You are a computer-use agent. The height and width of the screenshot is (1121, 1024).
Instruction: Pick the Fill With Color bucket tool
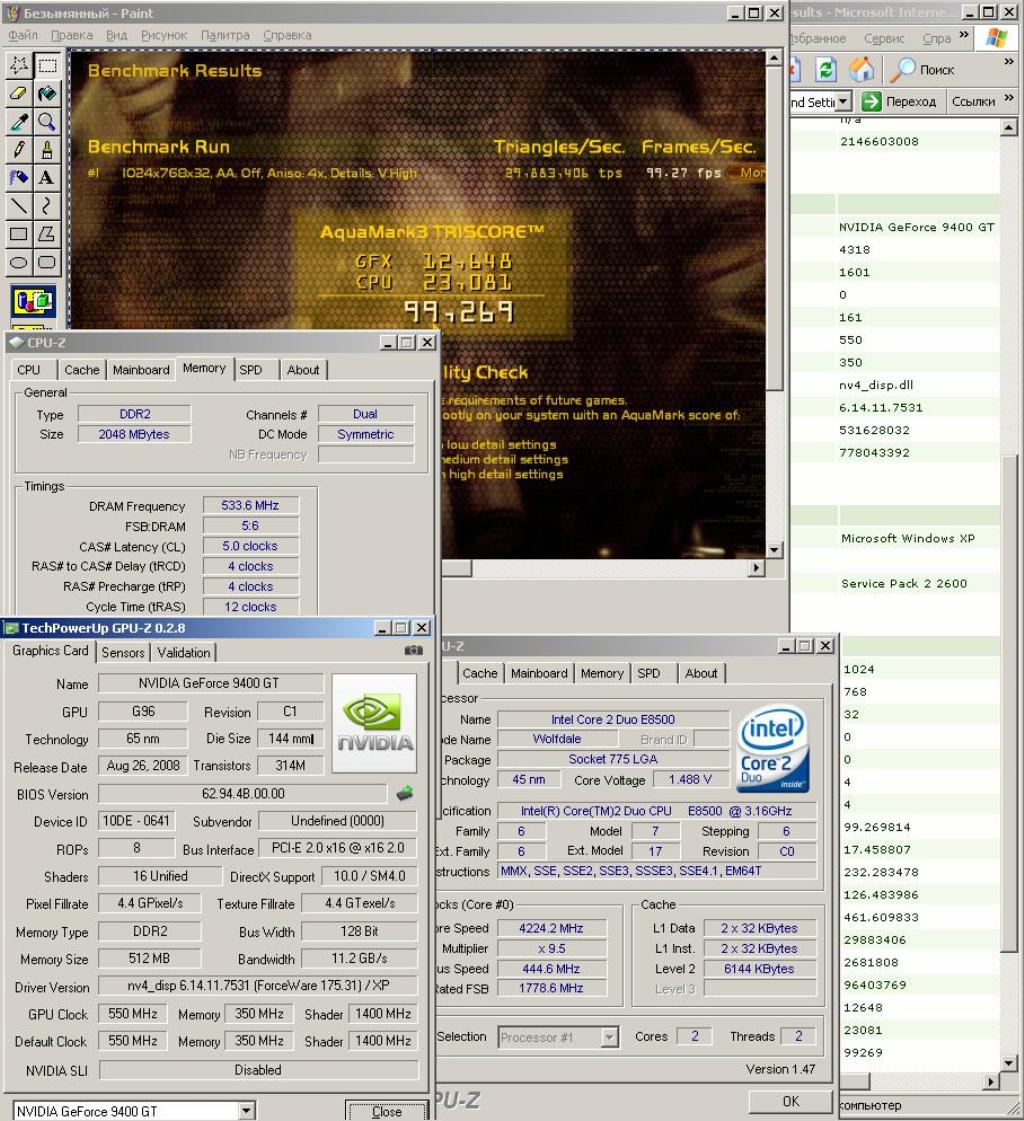(47, 94)
